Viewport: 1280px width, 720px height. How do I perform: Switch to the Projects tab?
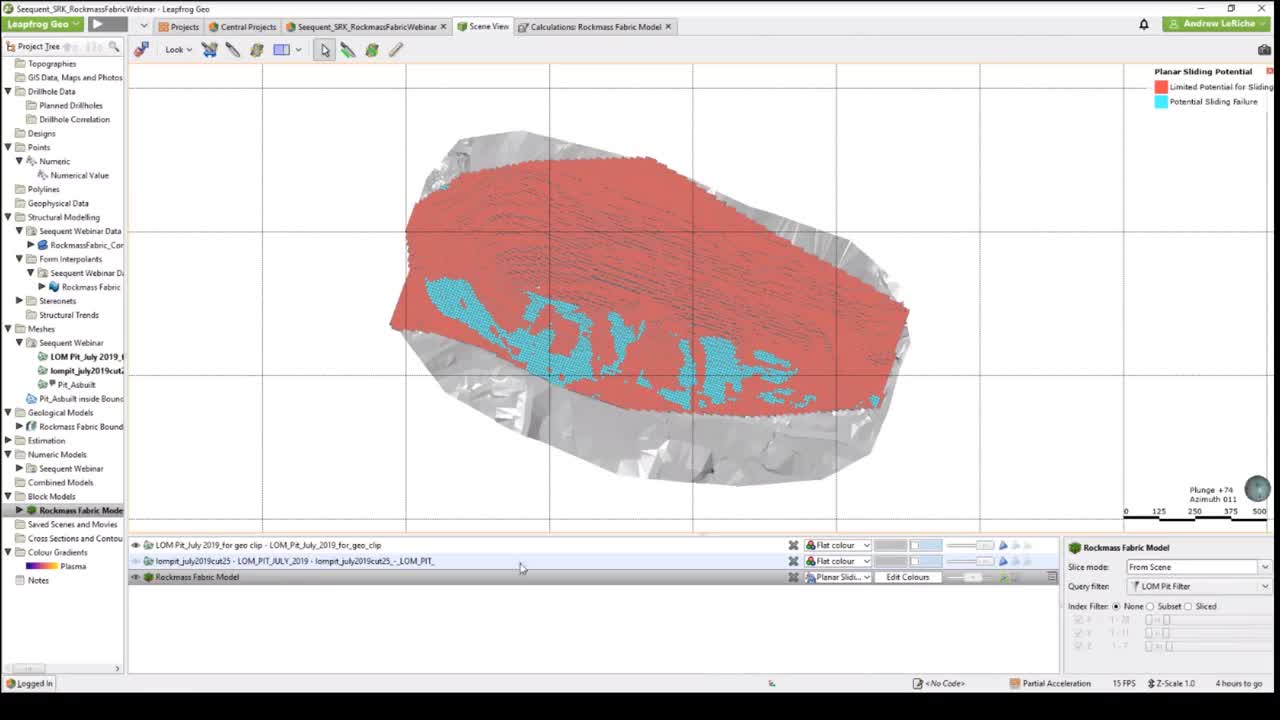point(178,26)
